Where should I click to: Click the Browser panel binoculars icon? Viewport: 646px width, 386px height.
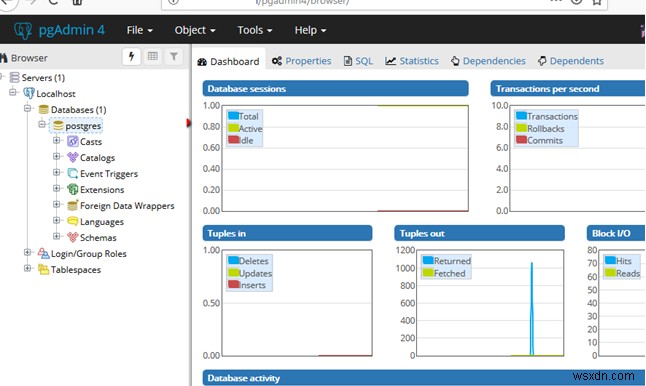pos(4,58)
